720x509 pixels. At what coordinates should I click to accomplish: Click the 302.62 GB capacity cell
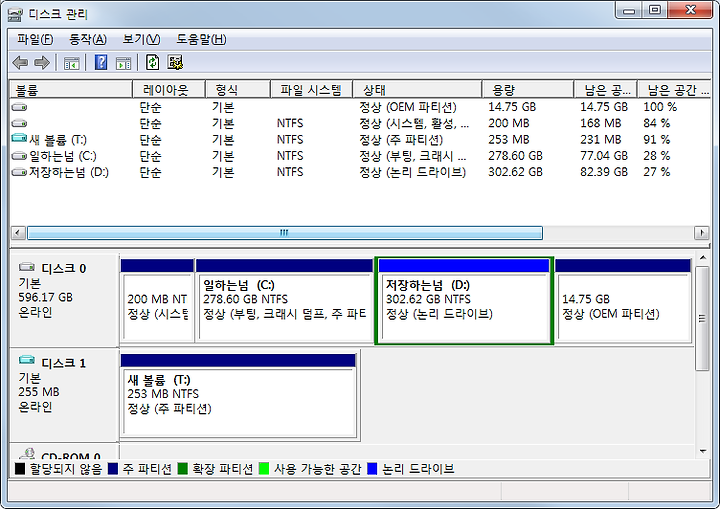pyautogui.click(x=515, y=172)
